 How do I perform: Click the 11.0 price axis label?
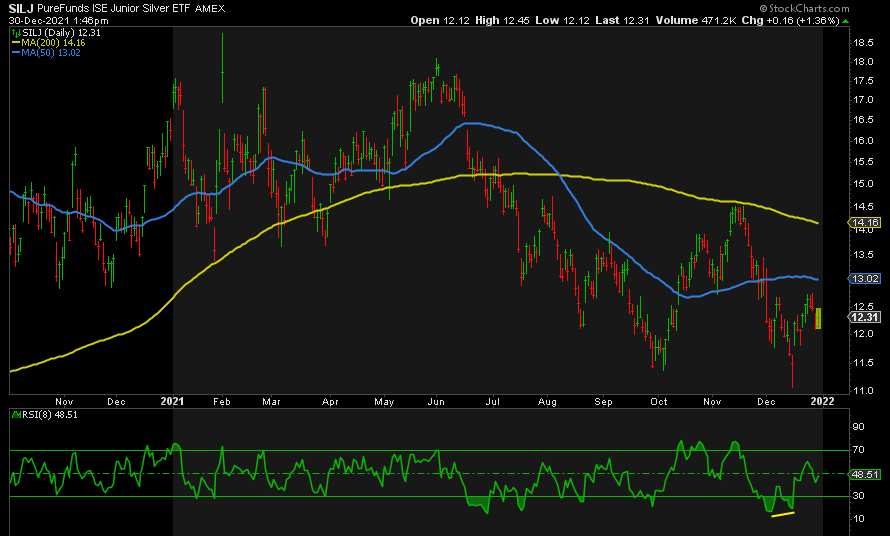(863, 391)
